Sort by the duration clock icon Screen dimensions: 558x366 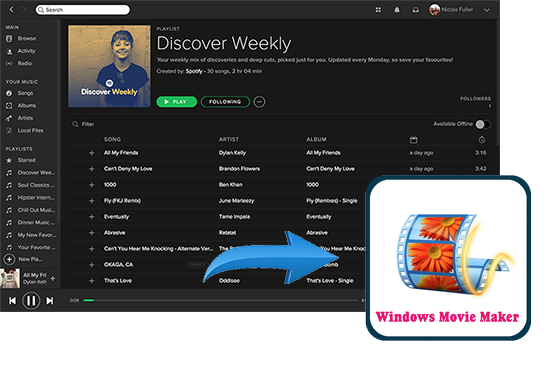tap(481, 140)
